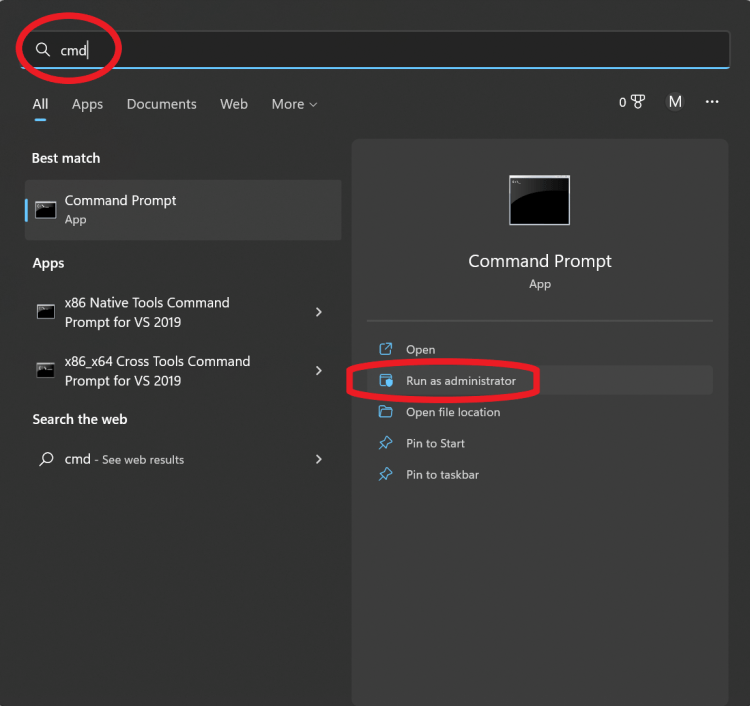Select the Web filter tab

coord(234,104)
